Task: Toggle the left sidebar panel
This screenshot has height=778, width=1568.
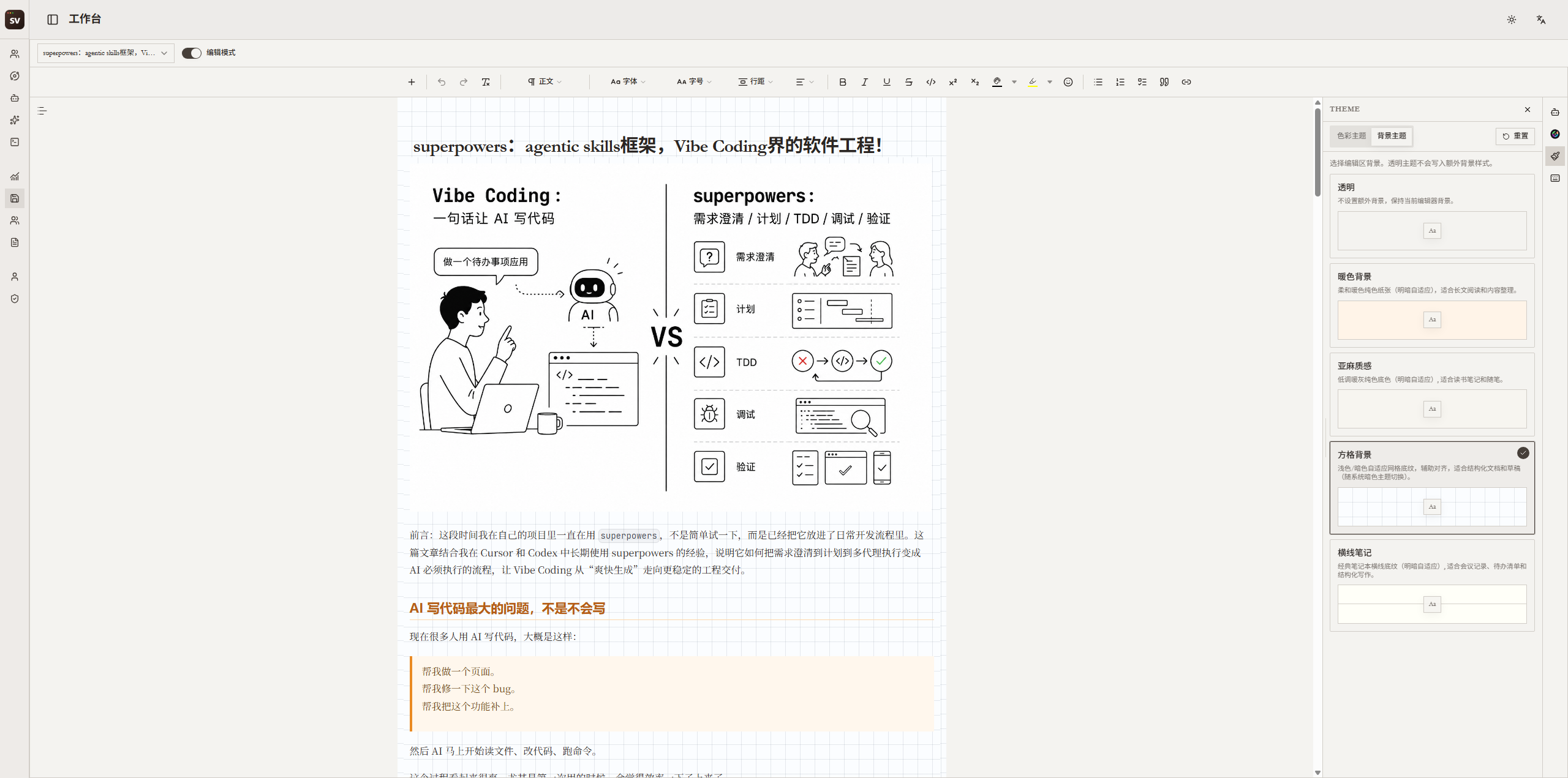Action: [x=53, y=20]
